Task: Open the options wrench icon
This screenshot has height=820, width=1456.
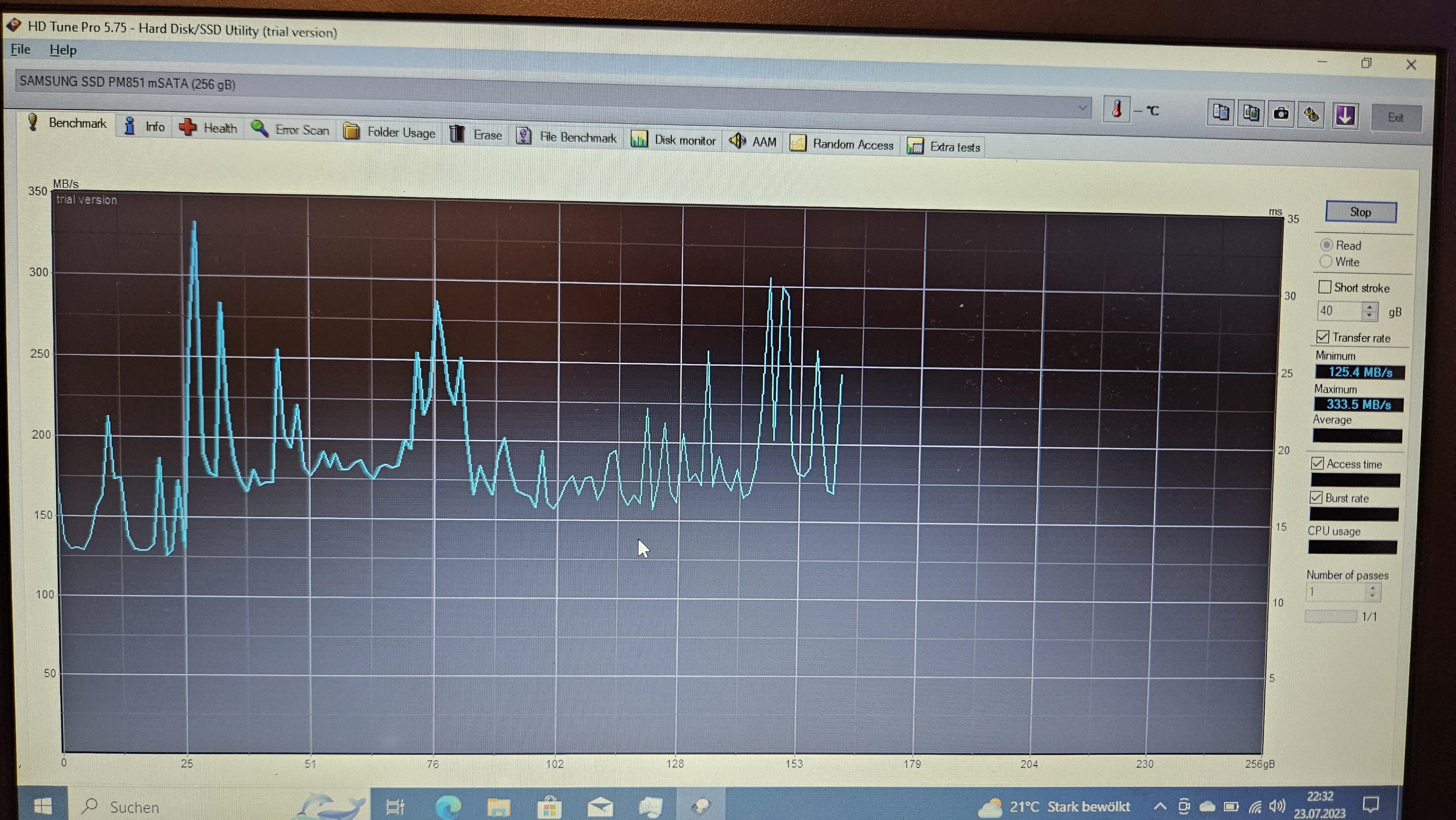Action: (x=1311, y=115)
